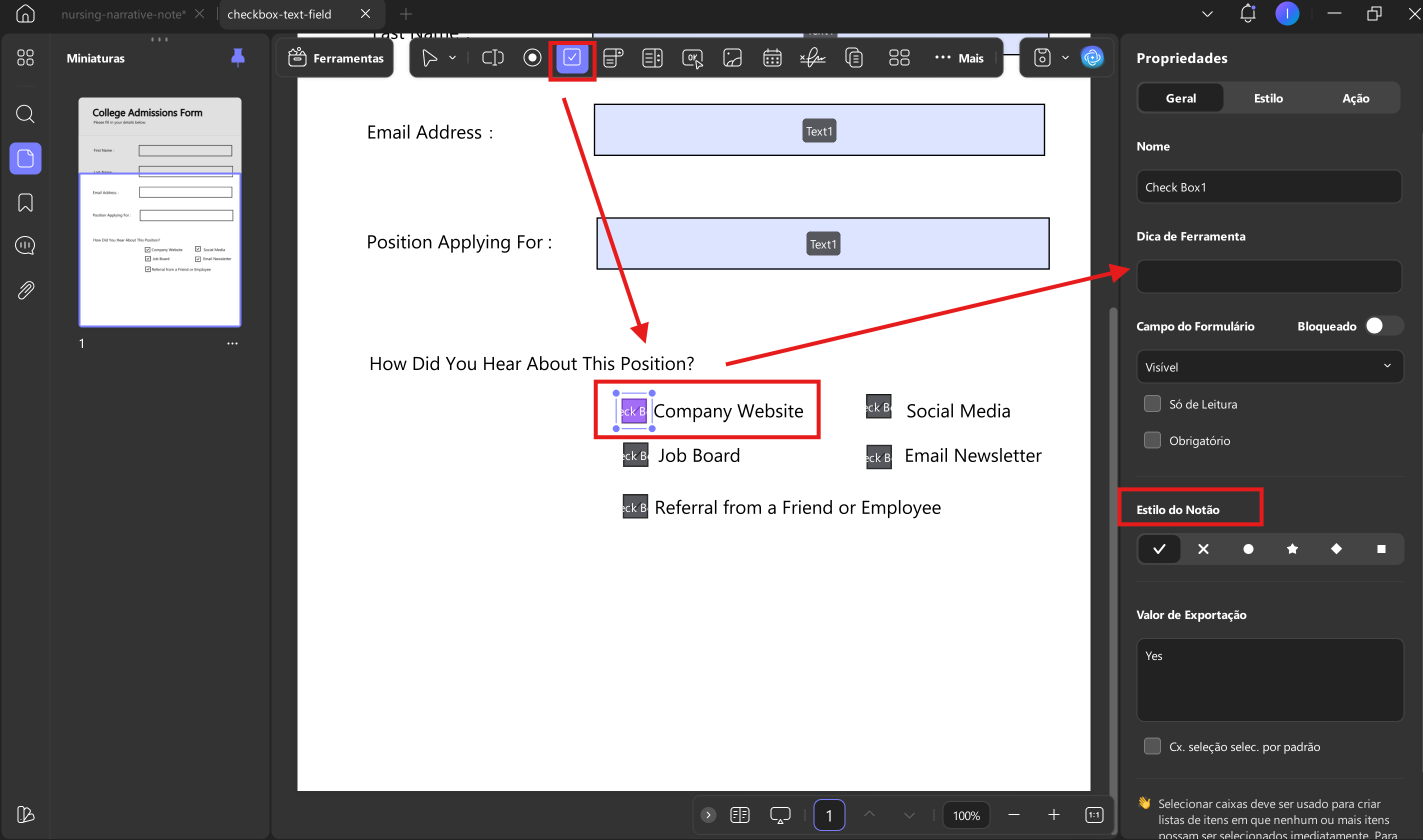Click the user profile avatar

[x=1287, y=13]
